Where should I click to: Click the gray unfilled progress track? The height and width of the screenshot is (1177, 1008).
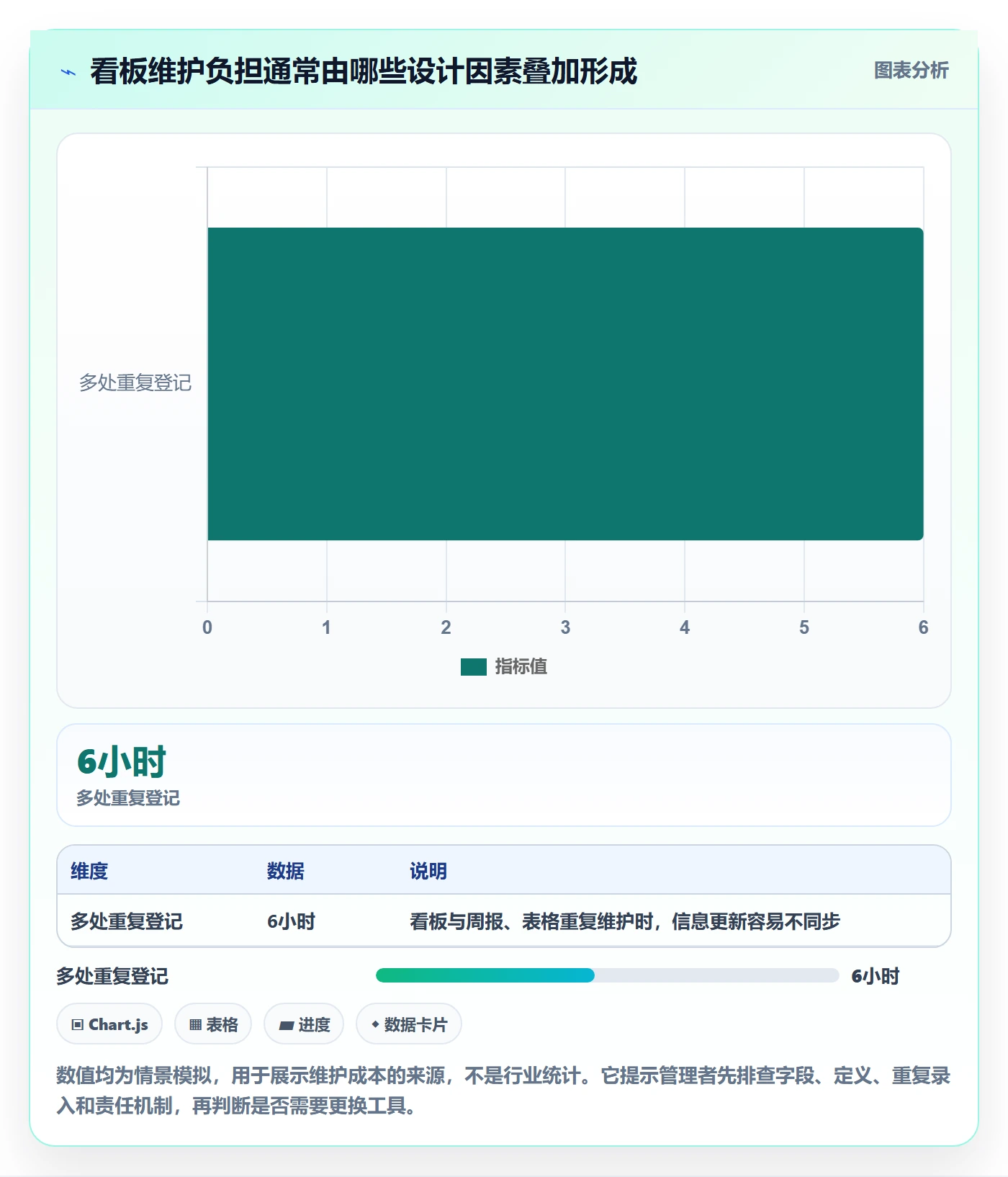click(717, 975)
